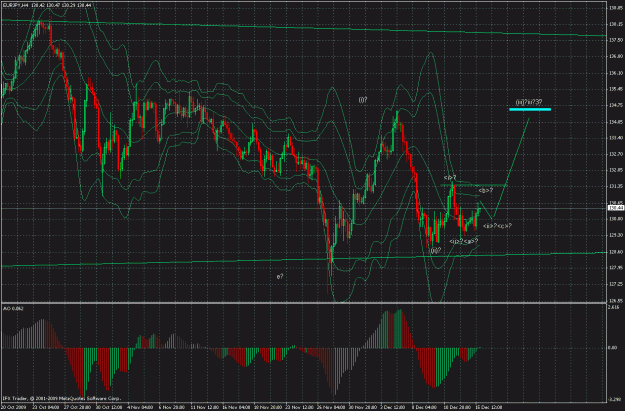Click the -2.292 oscillator scale value
Viewport: 625px width, 411px height.
pos(614,399)
